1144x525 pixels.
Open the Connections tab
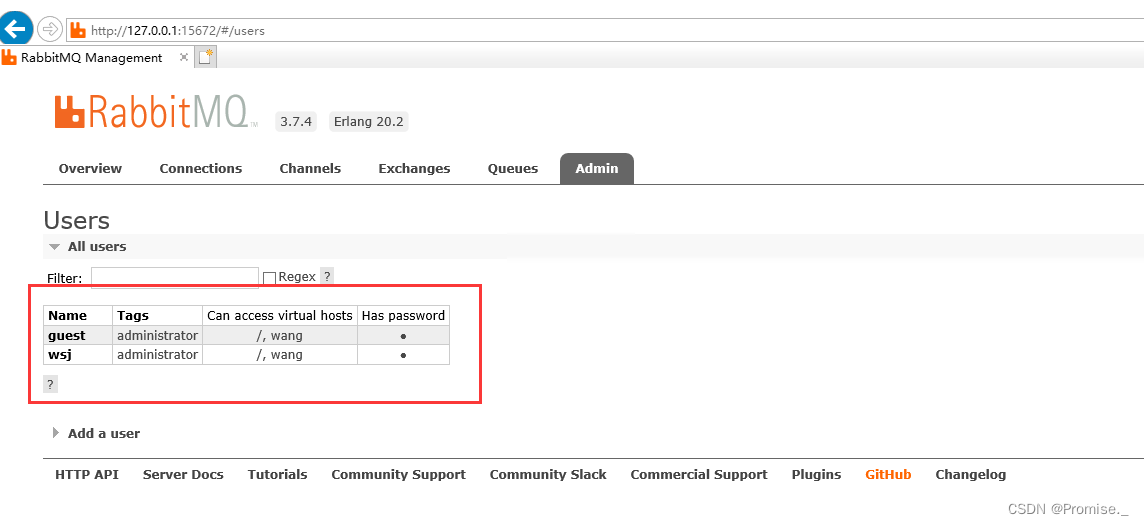pos(201,168)
